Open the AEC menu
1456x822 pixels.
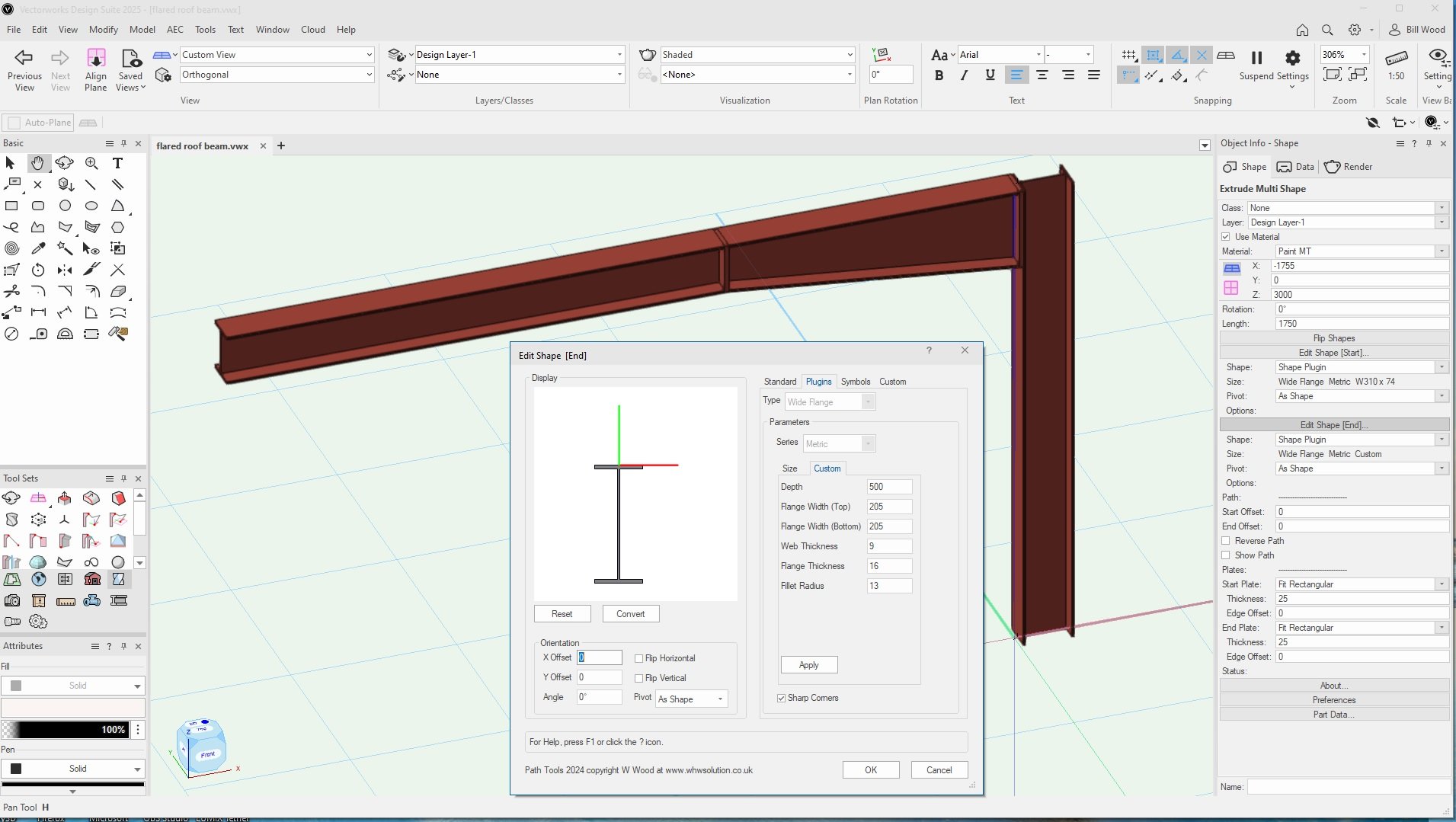coord(174,30)
